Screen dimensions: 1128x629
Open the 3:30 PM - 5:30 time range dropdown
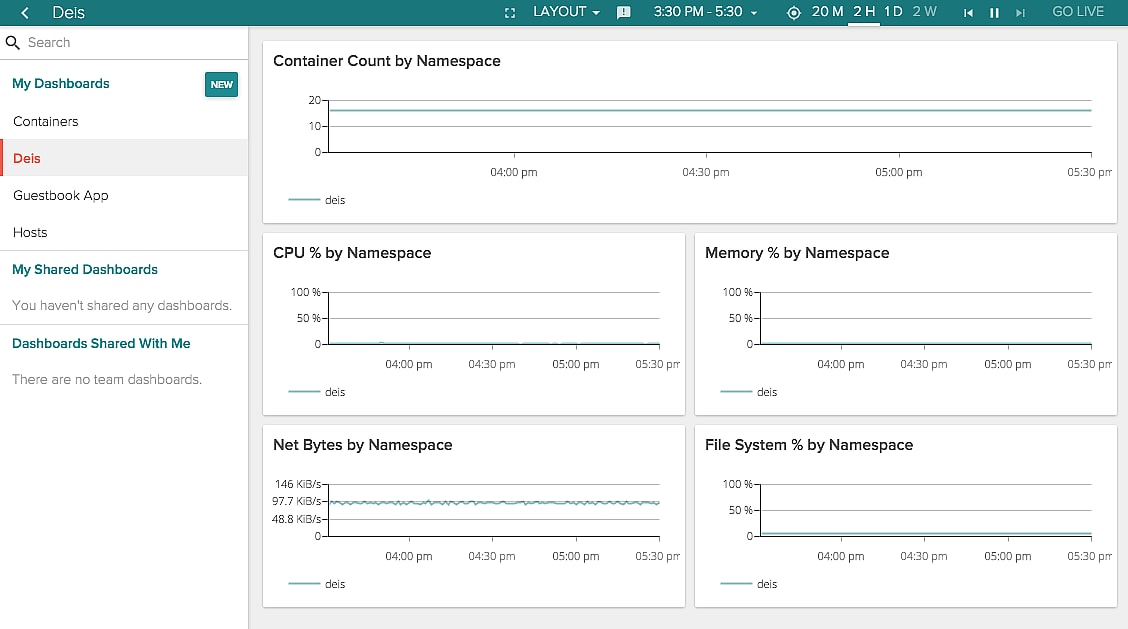pyautogui.click(x=705, y=12)
